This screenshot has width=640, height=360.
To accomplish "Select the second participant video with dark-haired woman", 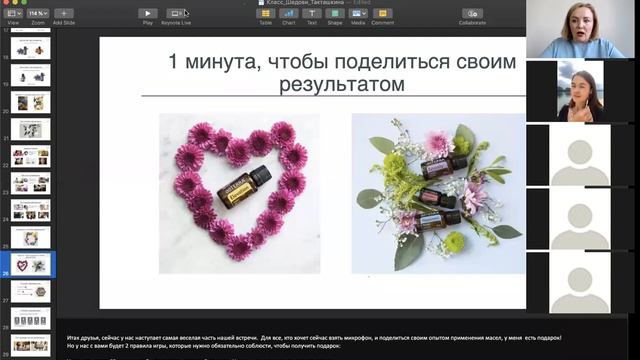I will pos(580,91).
